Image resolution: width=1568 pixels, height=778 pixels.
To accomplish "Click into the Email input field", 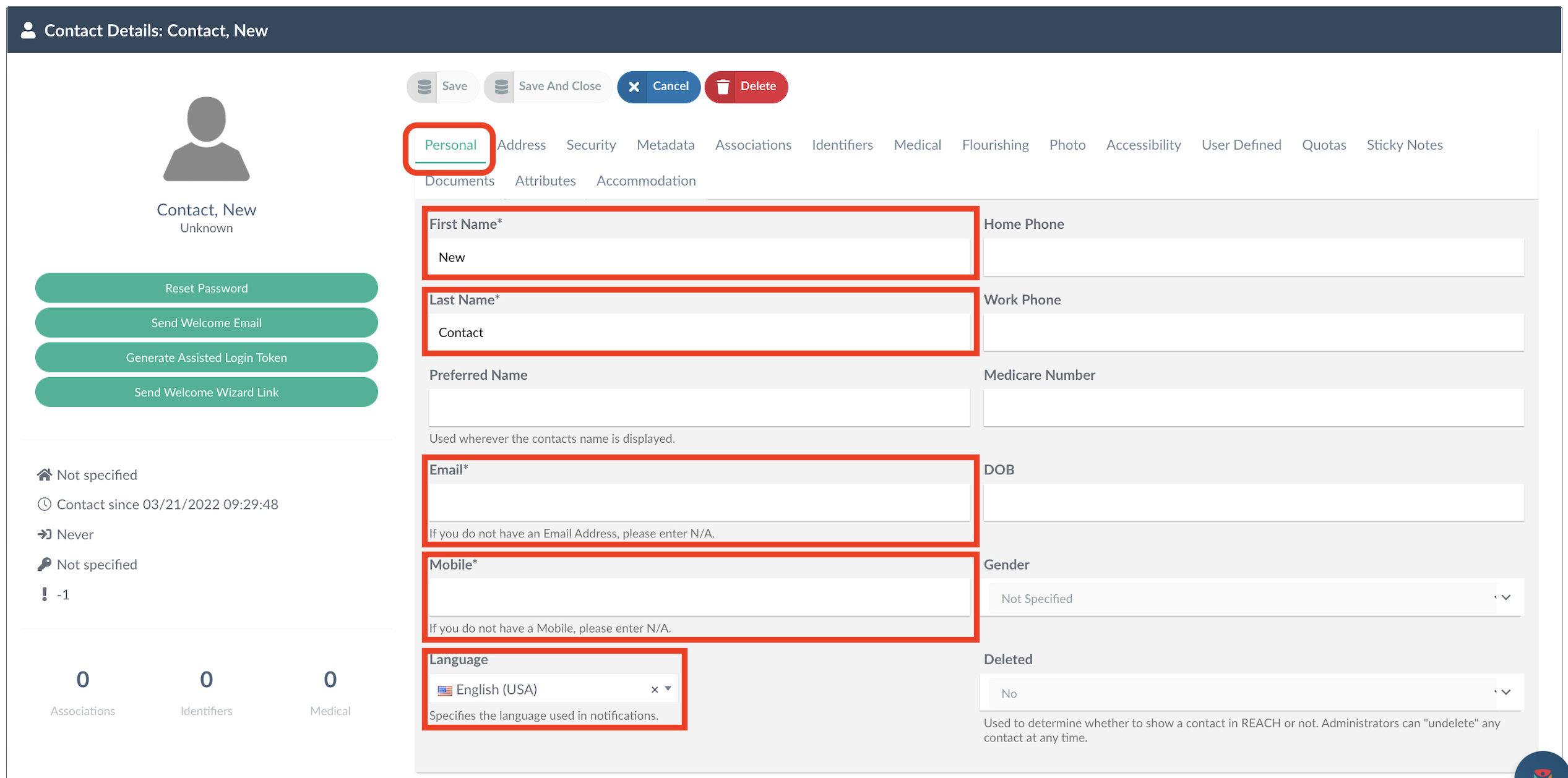I will [x=699, y=502].
